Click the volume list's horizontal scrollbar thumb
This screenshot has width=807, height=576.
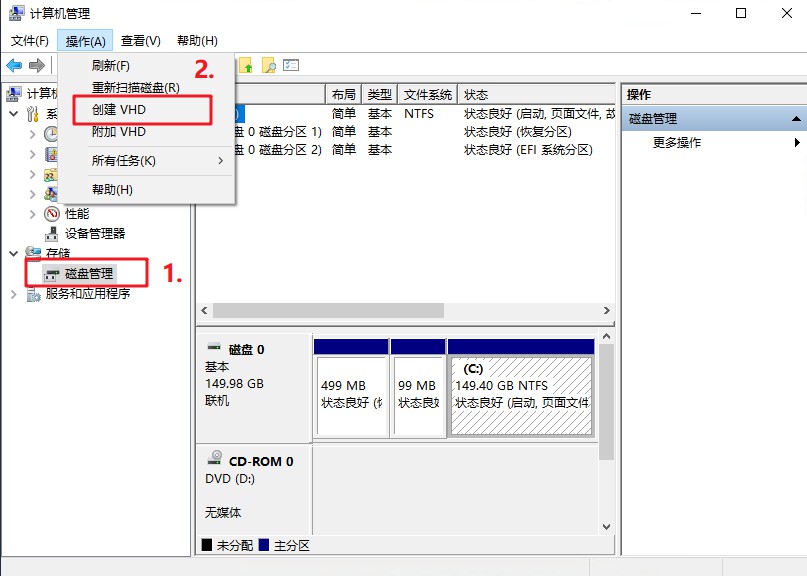click(328, 310)
